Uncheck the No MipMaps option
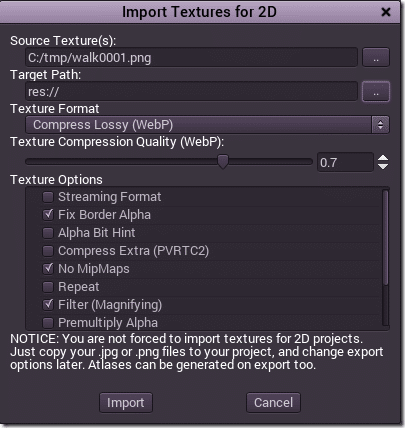 48,269
